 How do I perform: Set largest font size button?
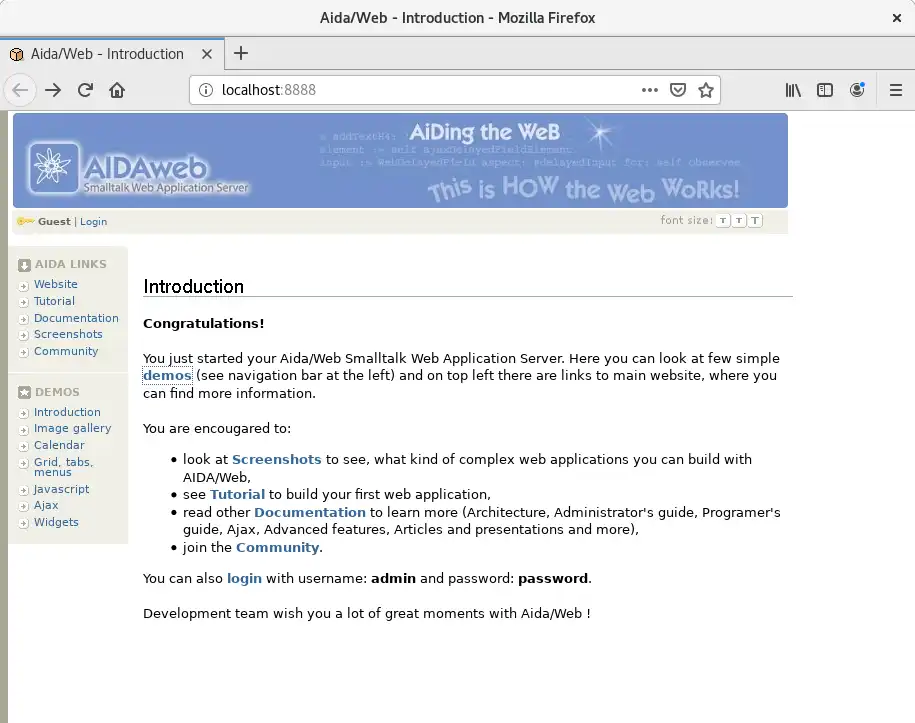[x=755, y=221]
